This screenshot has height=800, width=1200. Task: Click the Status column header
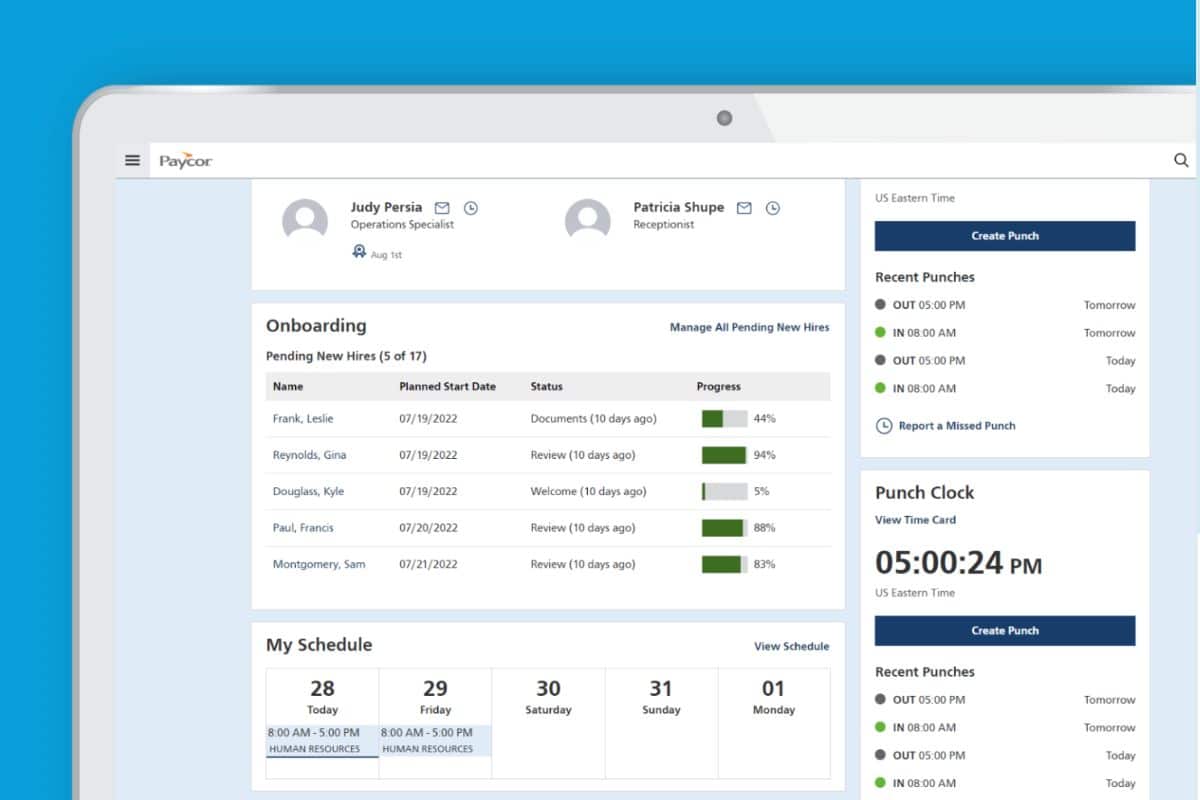coord(546,386)
